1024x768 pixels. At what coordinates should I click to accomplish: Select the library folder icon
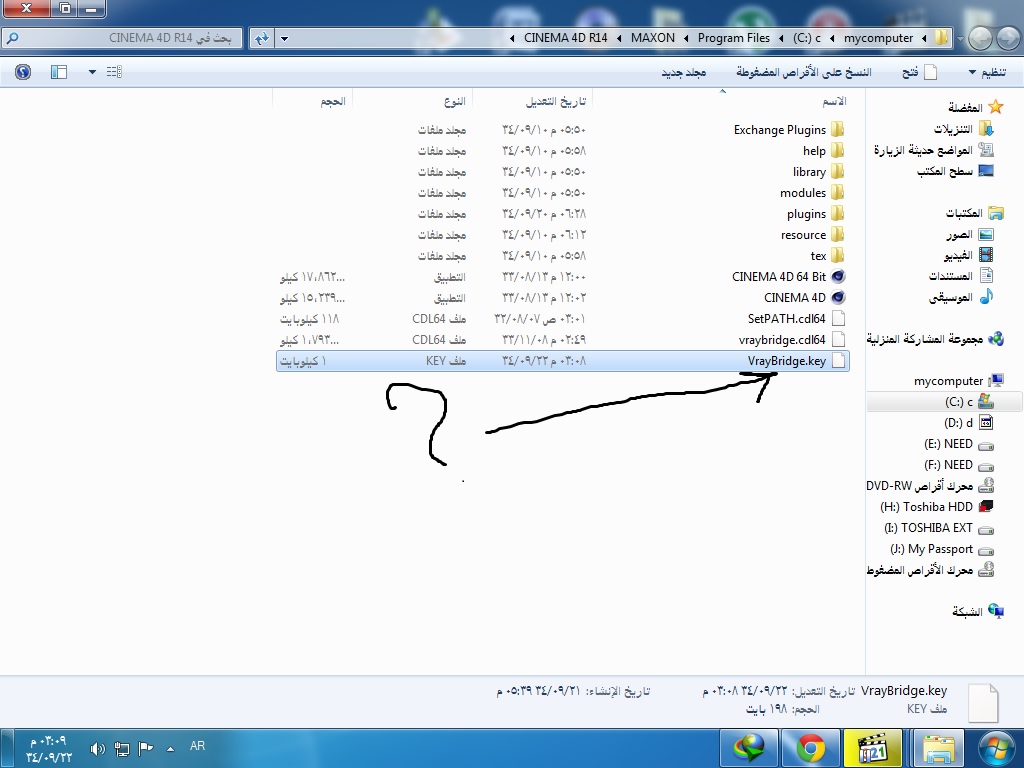(838, 172)
